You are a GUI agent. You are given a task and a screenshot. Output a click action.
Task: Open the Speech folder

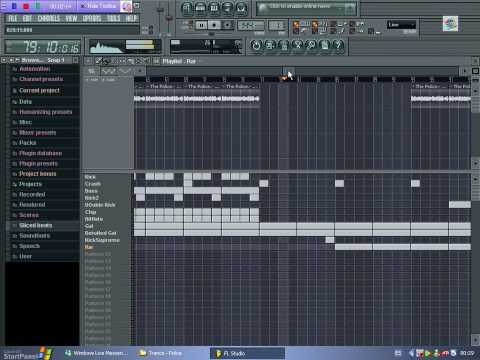[29, 246]
